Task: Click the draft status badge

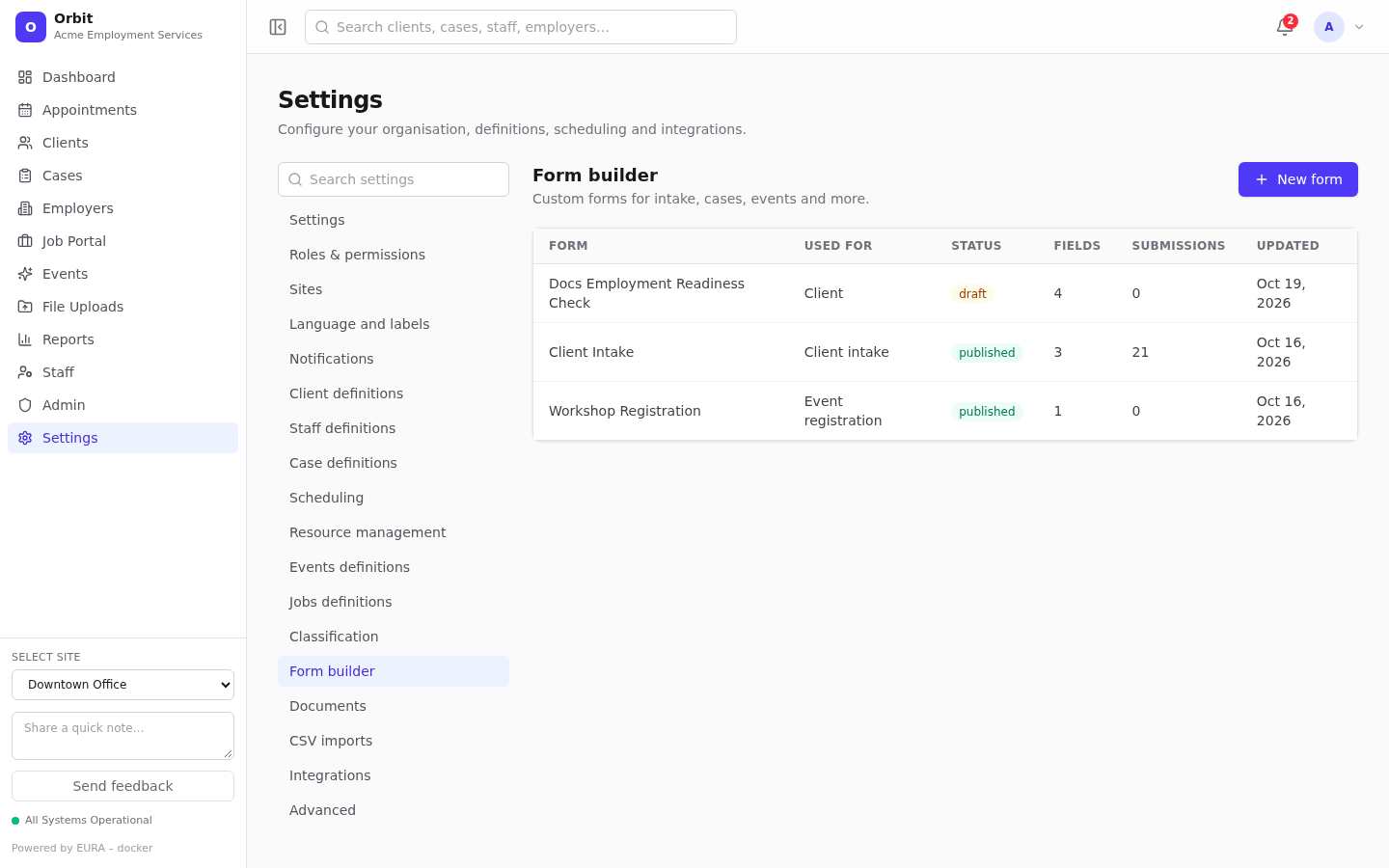Action: tap(972, 294)
